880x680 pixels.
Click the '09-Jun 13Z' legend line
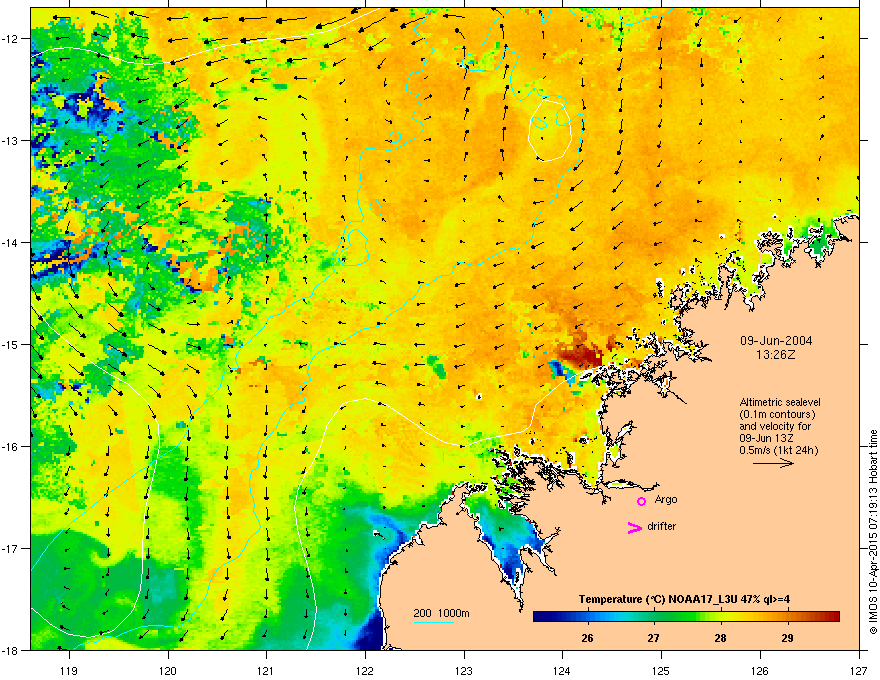(766, 438)
